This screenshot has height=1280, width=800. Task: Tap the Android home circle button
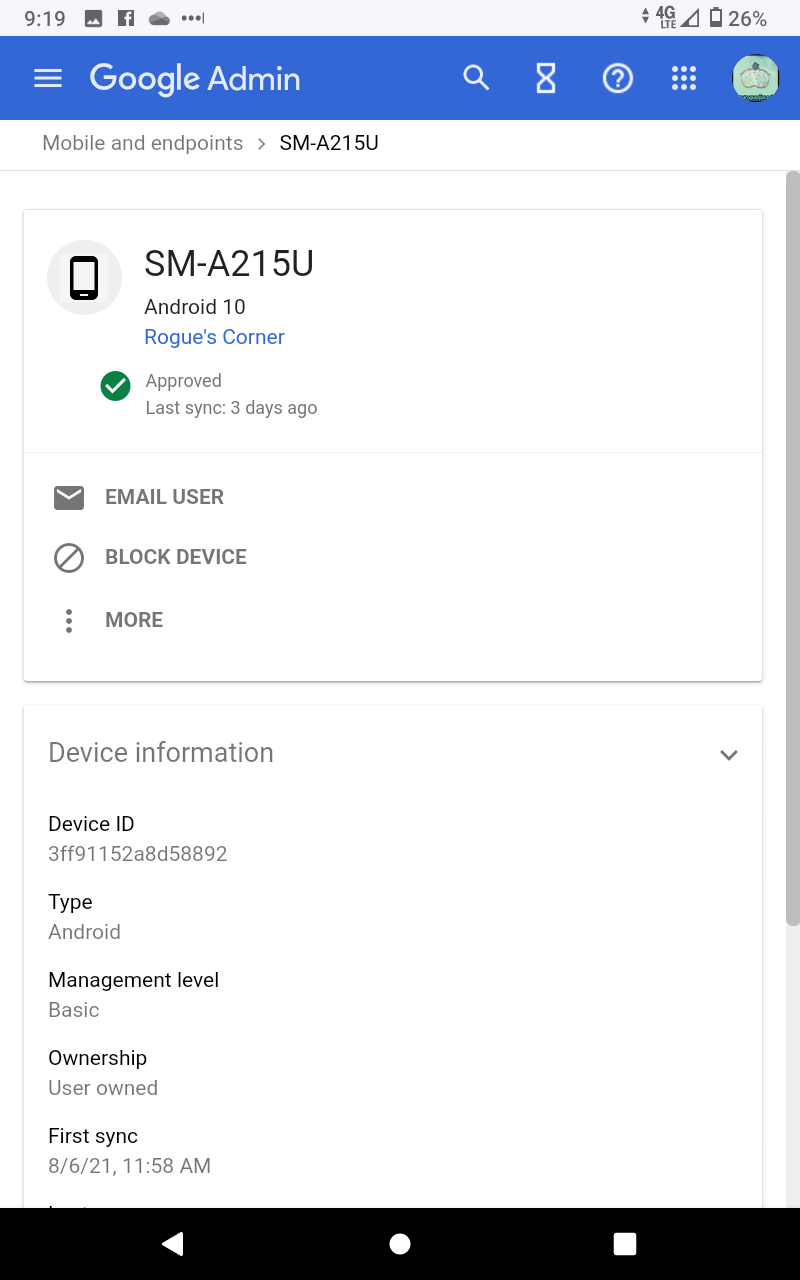pos(400,1243)
